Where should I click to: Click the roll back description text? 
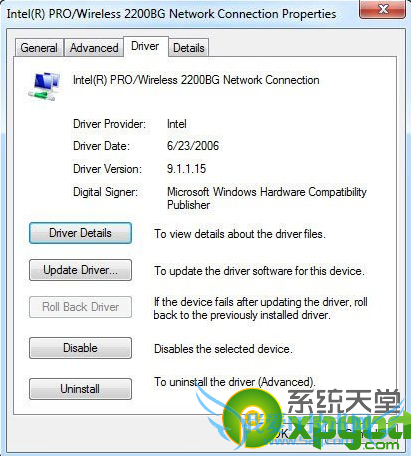pyautogui.click(x=260, y=308)
